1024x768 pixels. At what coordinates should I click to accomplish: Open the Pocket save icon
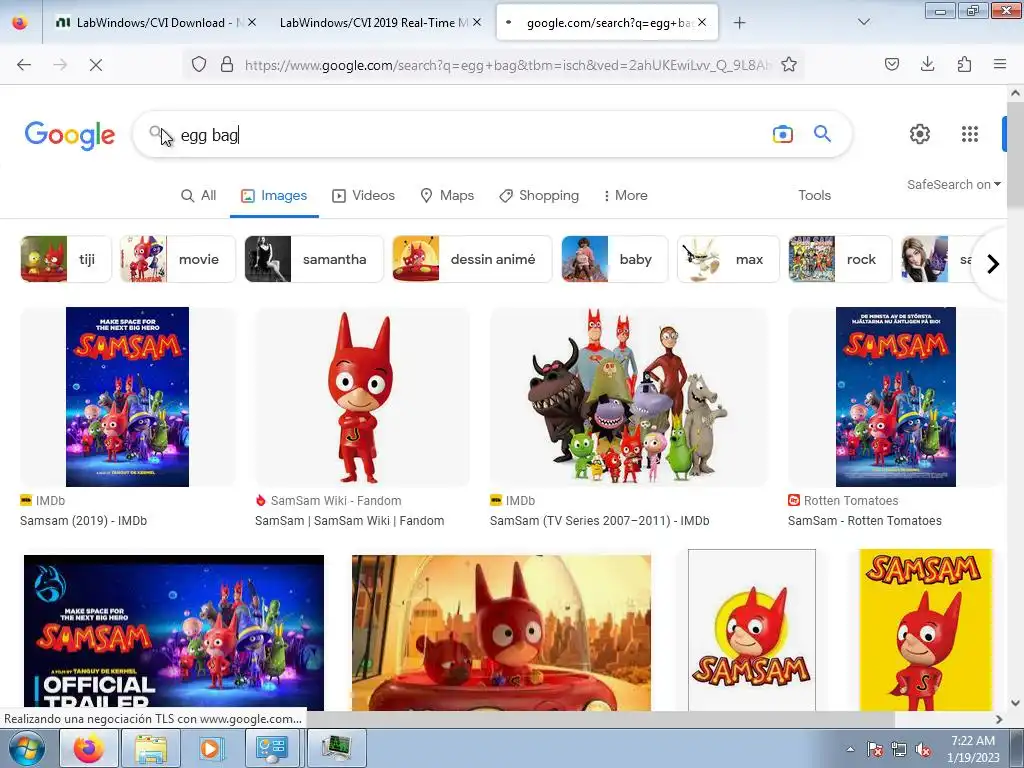click(892, 64)
